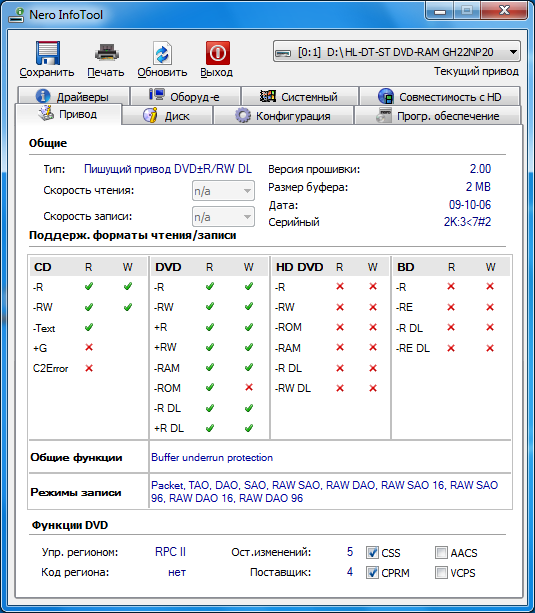Click the DVD +R DL write checkmark
535x613 pixels.
[249, 428]
